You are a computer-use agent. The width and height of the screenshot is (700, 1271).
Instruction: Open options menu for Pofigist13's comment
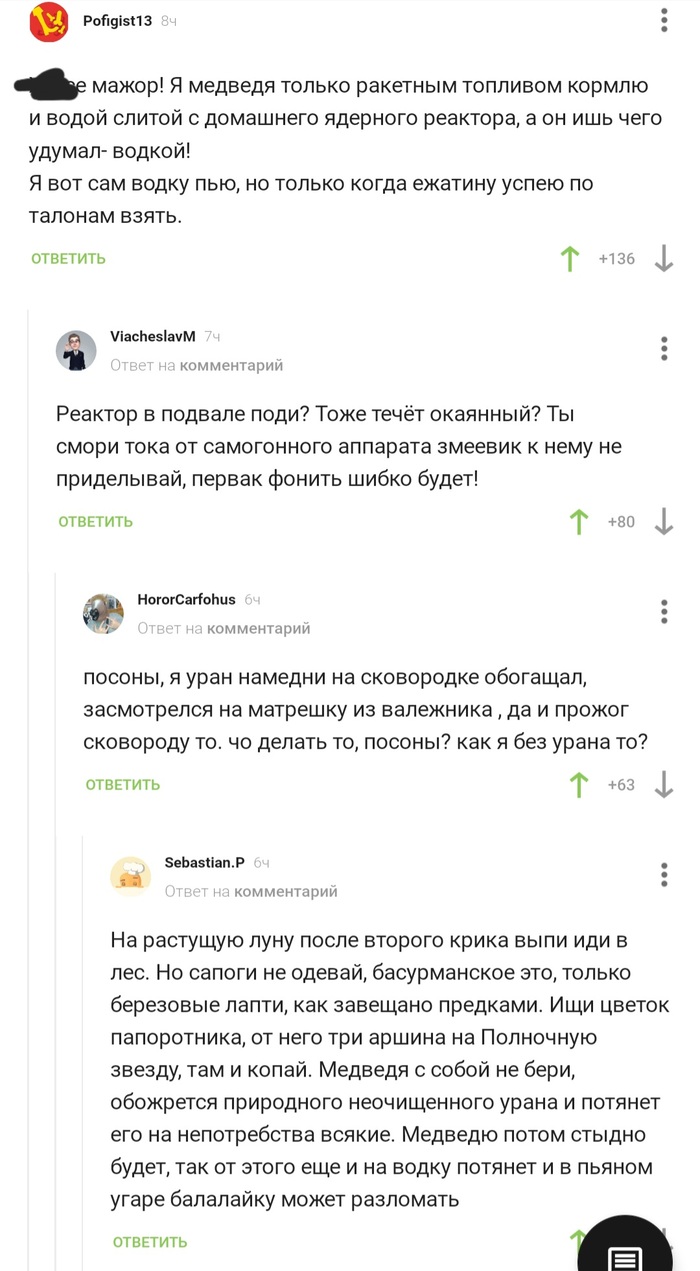(x=665, y=20)
